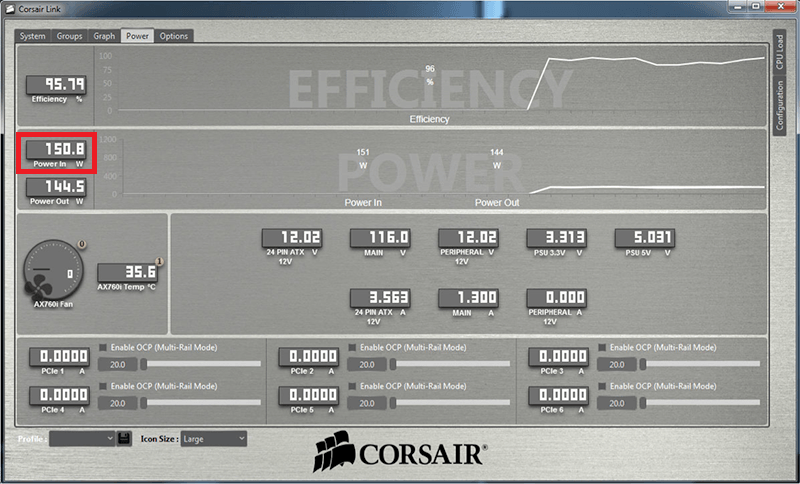
Task: Click the Power In 150.8 readout
Action: [x=57, y=149]
